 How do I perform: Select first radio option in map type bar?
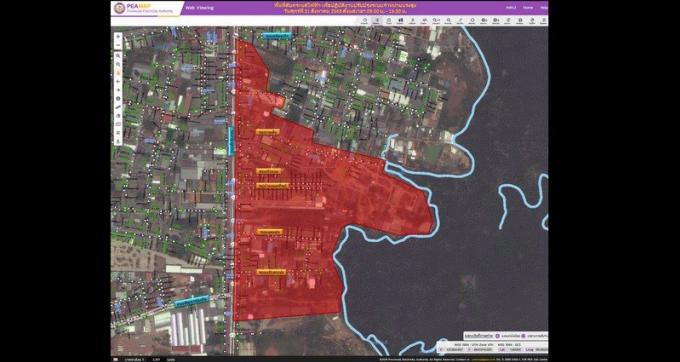497,336
